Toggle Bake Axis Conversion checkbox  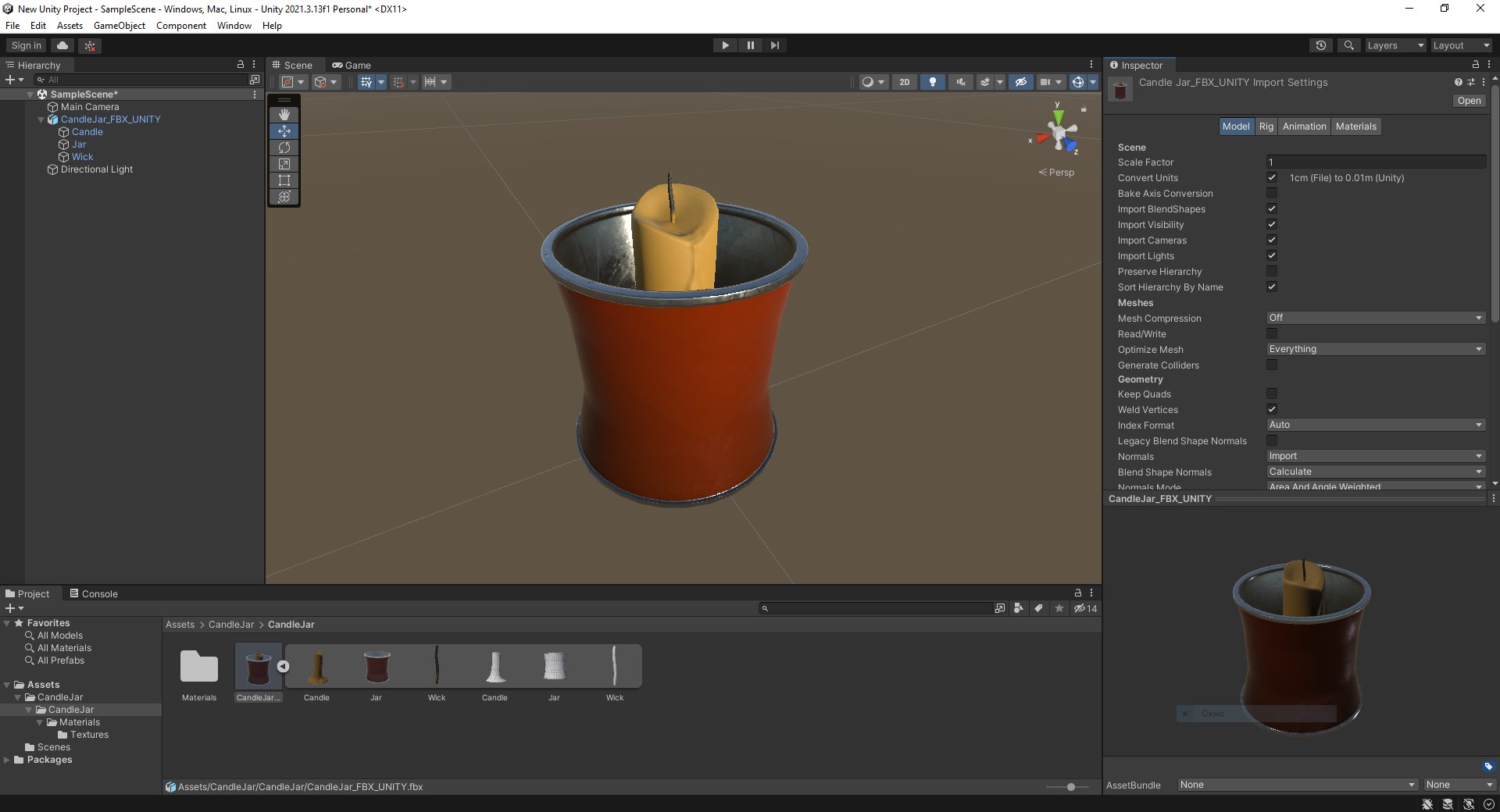[1272, 193]
